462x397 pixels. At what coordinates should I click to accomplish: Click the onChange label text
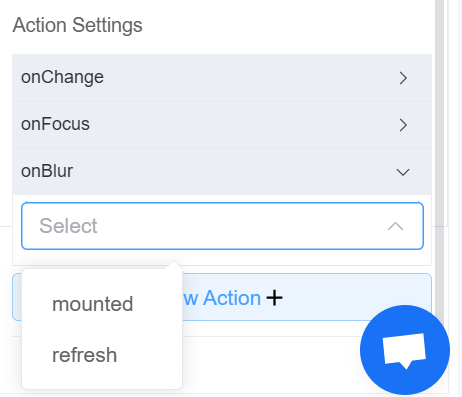coord(62,77)
